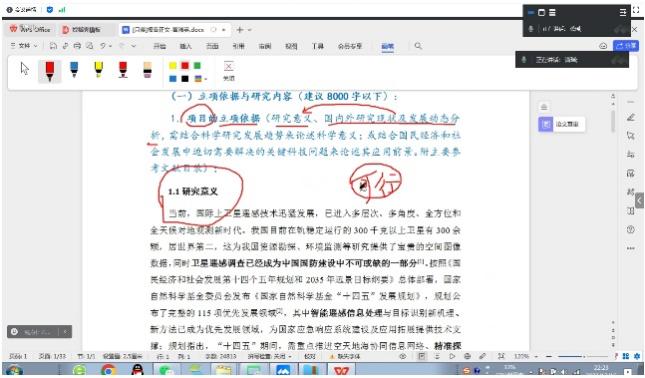Screen dimensions: 645x378
Task: Pick the eraser tool in pen toolbar
Action: (x=147, y=70)
